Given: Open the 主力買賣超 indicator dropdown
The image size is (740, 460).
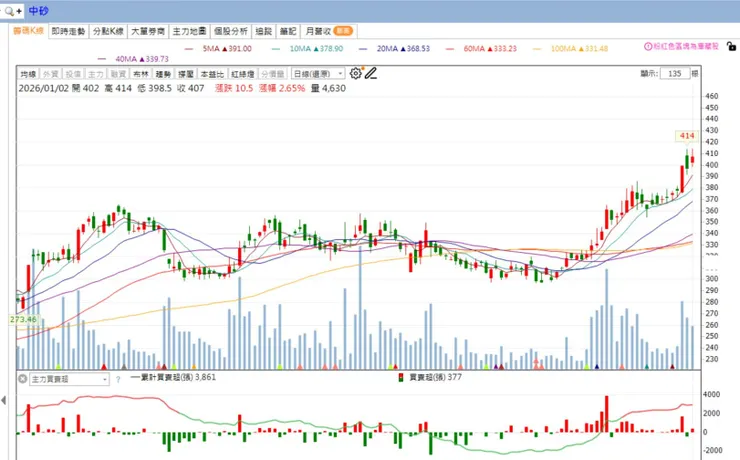Looking at the screenshot, I should pos(69,379).
